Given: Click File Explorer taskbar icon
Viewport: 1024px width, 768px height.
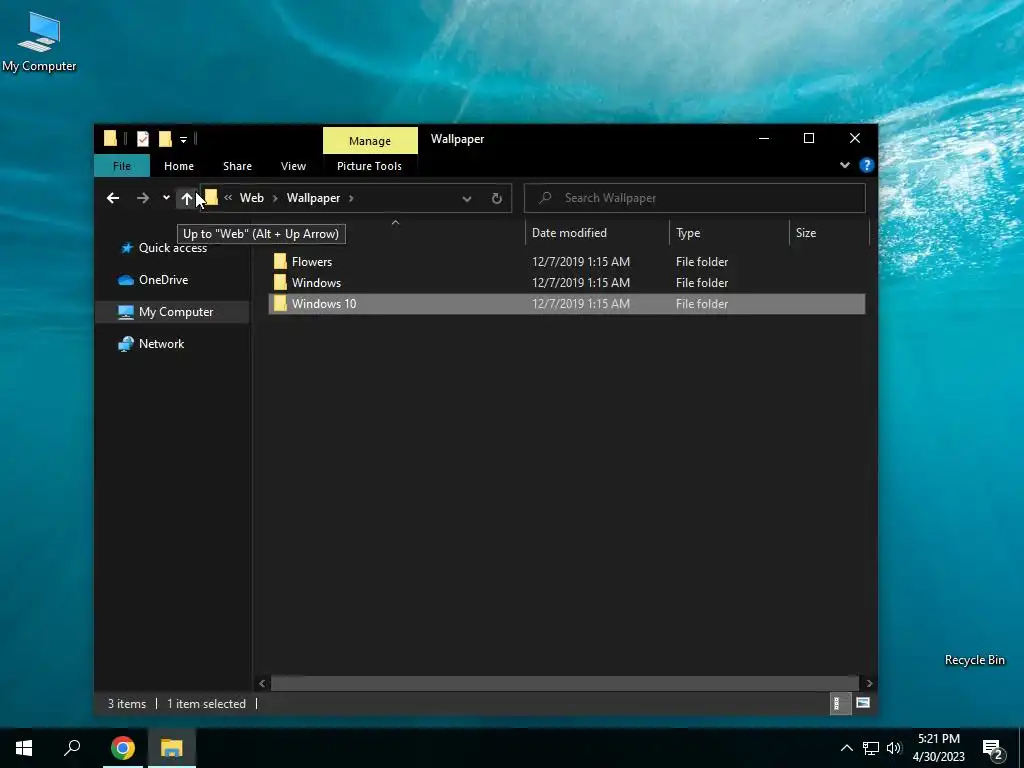Looking at the screenshot, I should pos(172,748).
